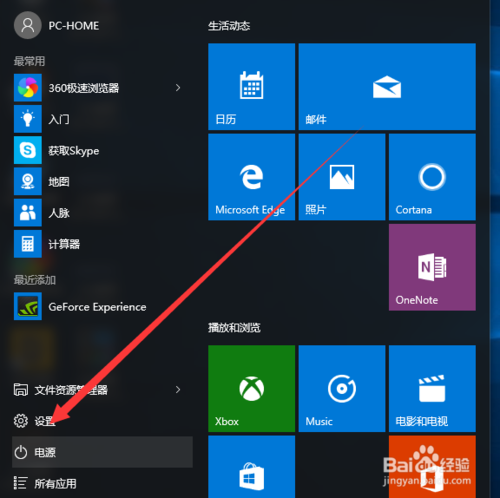Click the 播放和浏览 group heading
This screenshot has width=500, height=498.
[234, 328]
